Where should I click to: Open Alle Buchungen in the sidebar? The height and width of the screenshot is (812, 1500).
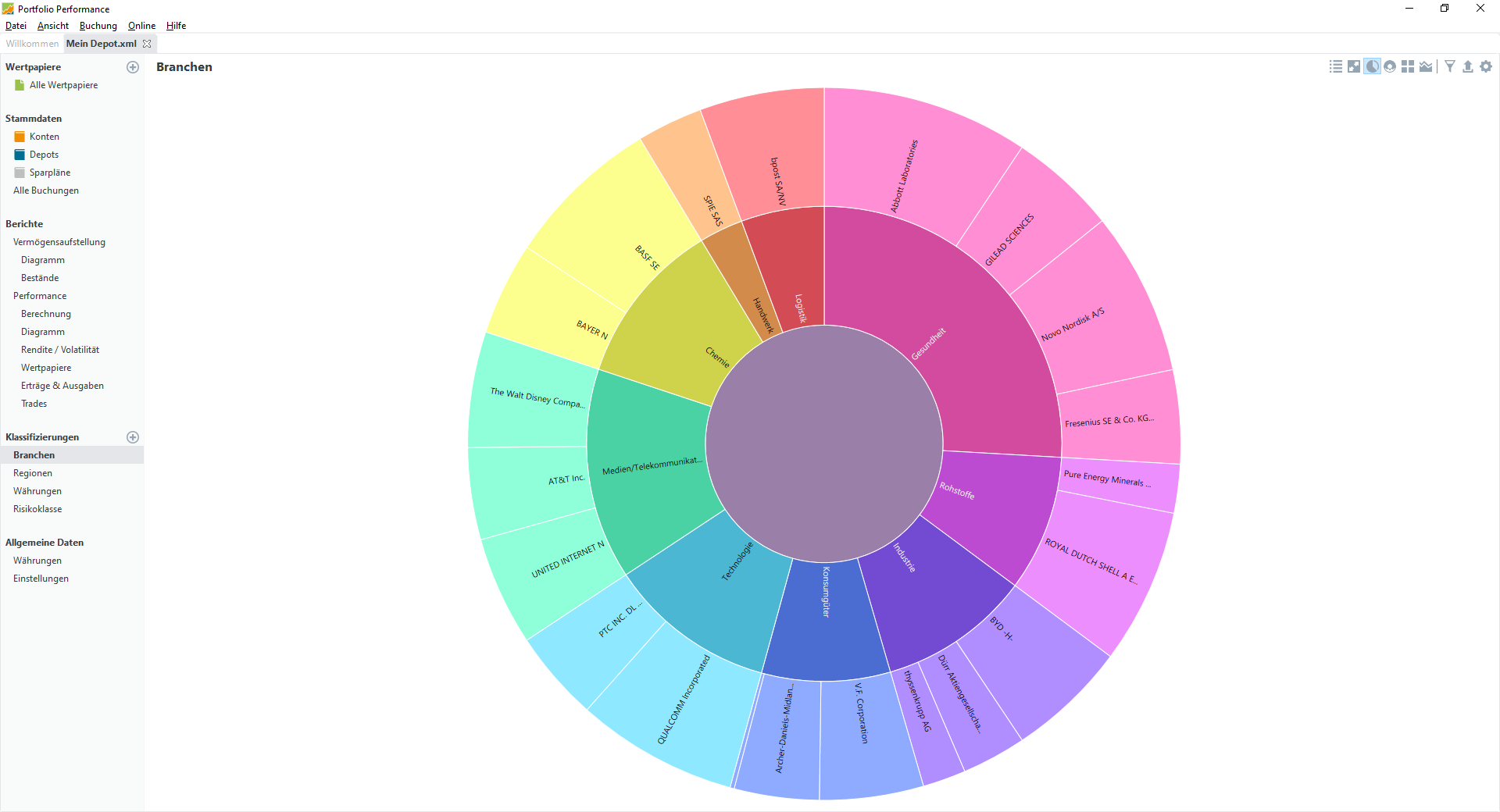(46, 191)
